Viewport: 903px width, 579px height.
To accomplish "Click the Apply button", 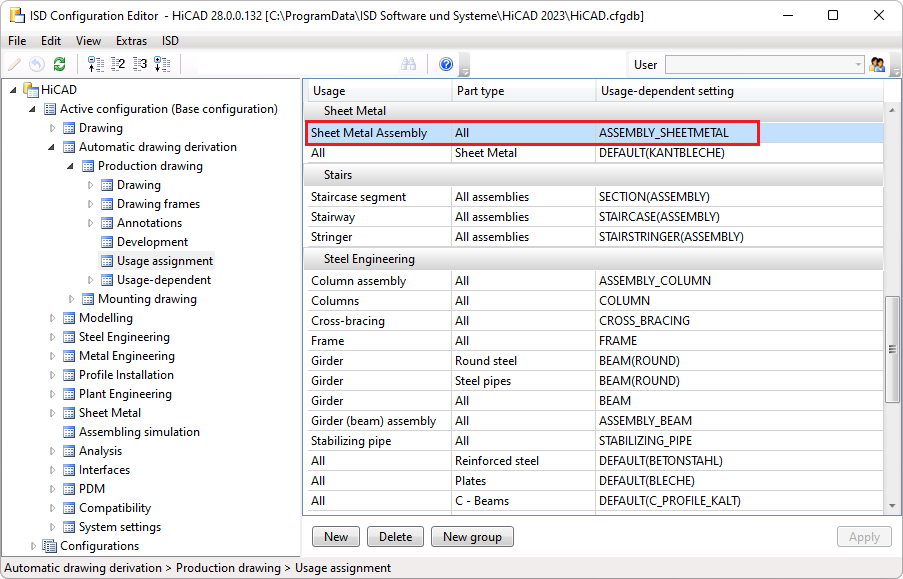I will 864,536.
